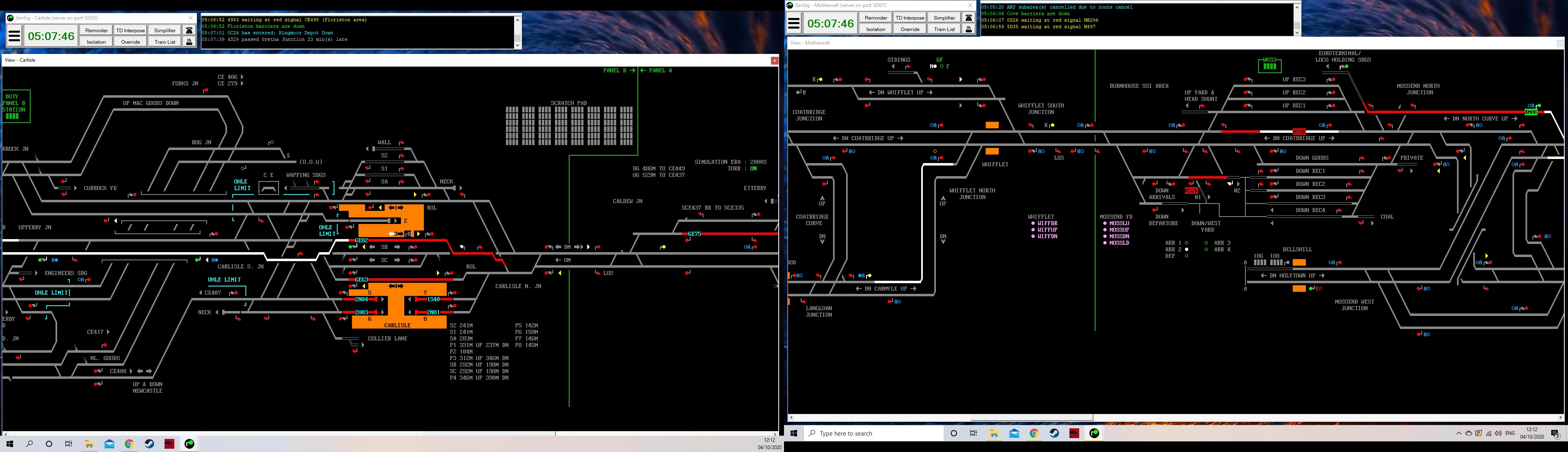
Task: Click the Type here to search box
Action: 873,433
